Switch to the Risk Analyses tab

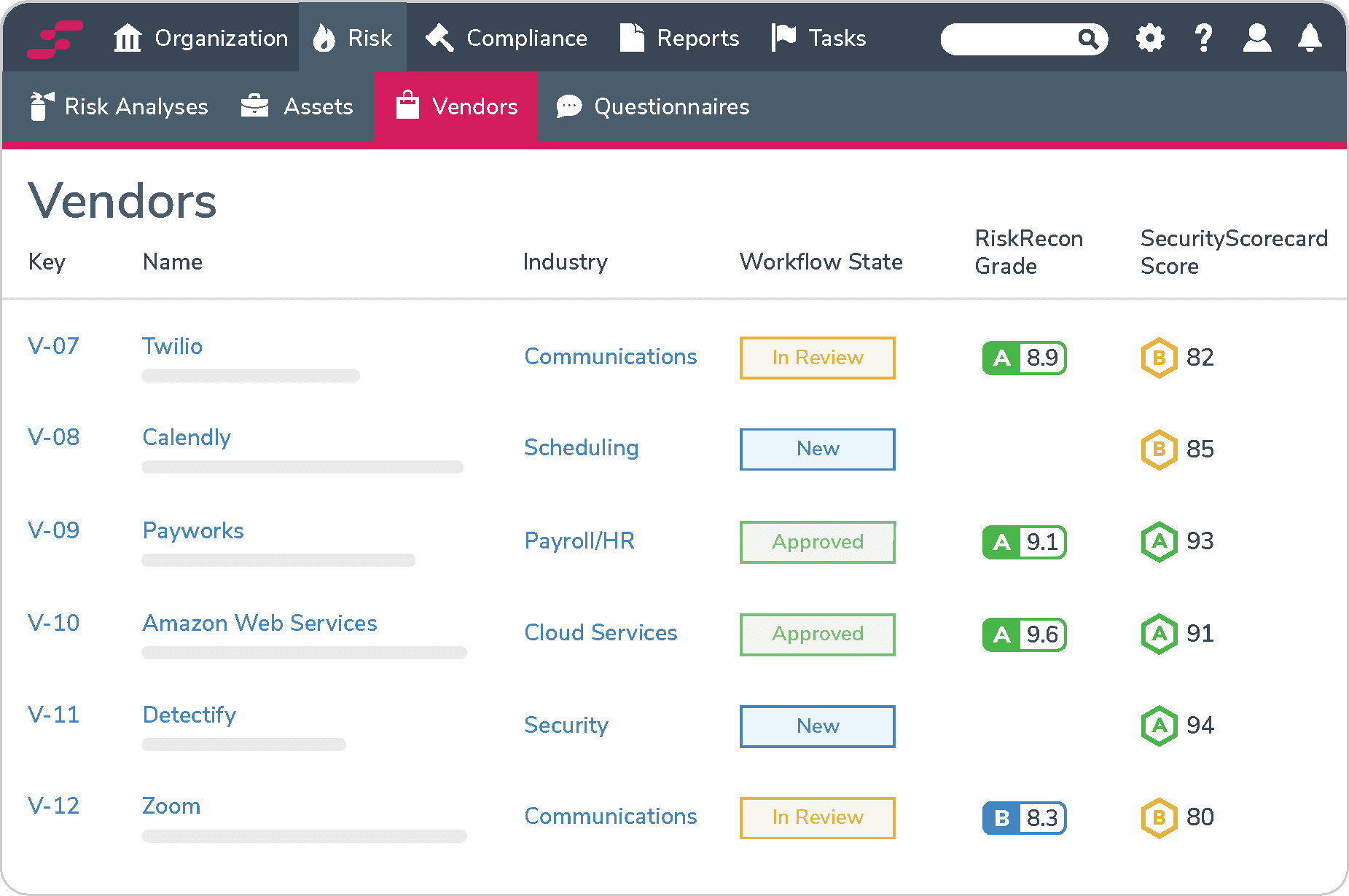click(119, 106)
